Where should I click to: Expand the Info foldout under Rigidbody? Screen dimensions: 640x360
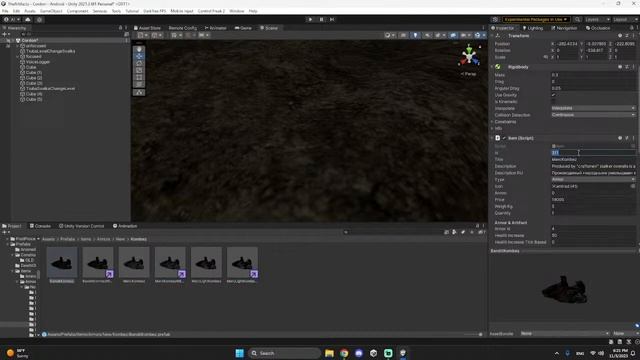click(x=492, y=128)
